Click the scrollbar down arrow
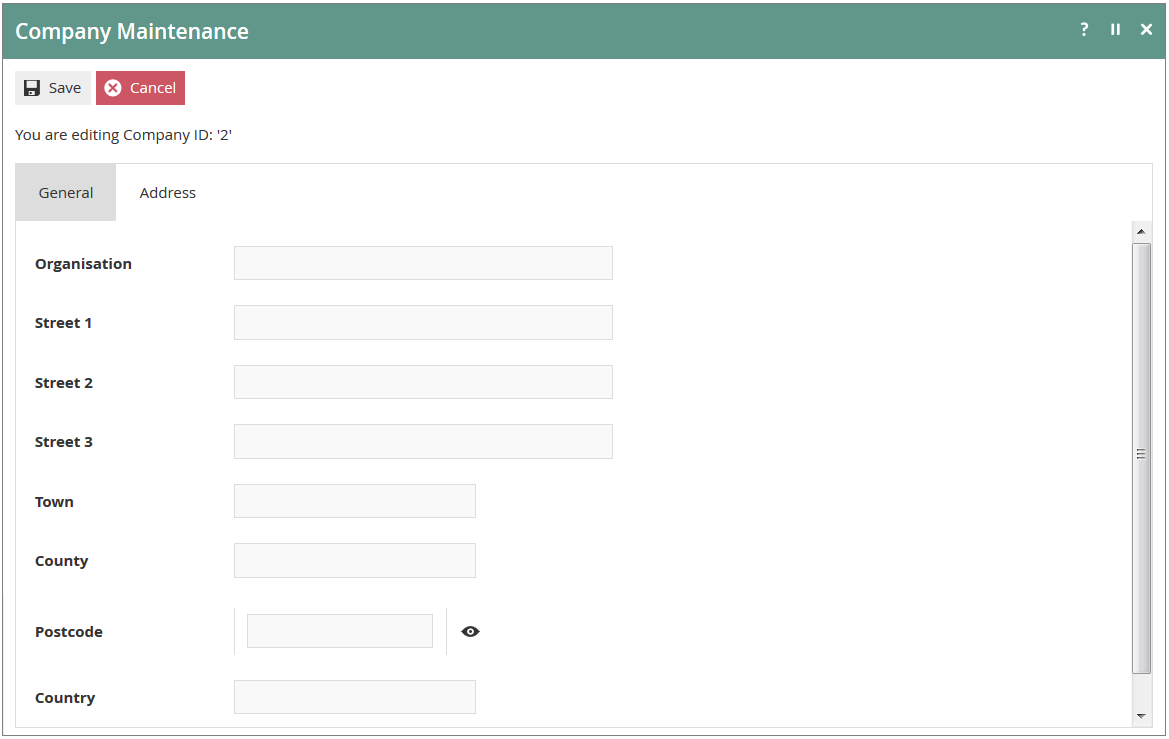 point(1141,717)
